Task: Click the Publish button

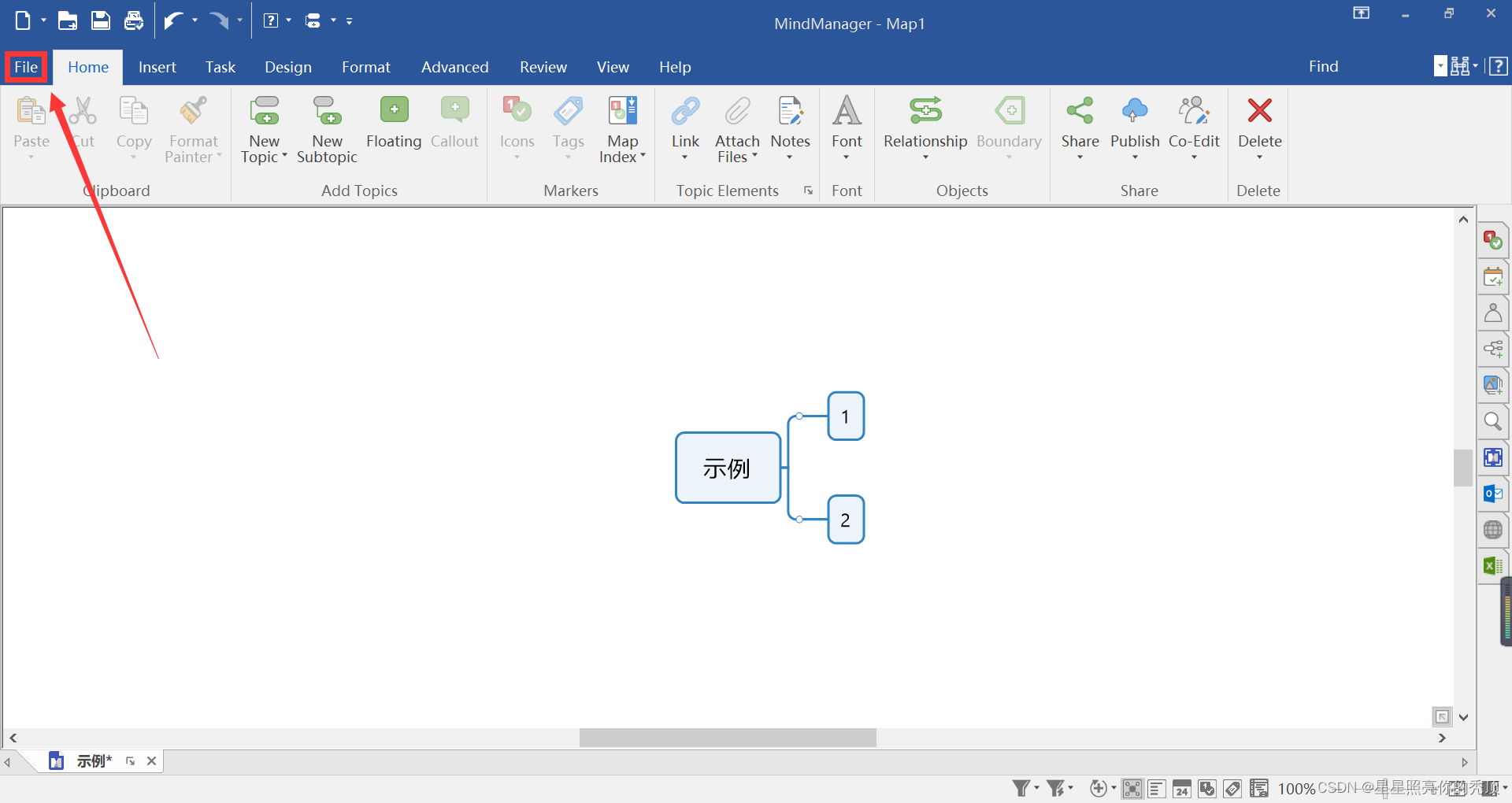Action: [x=1135, y=126]
